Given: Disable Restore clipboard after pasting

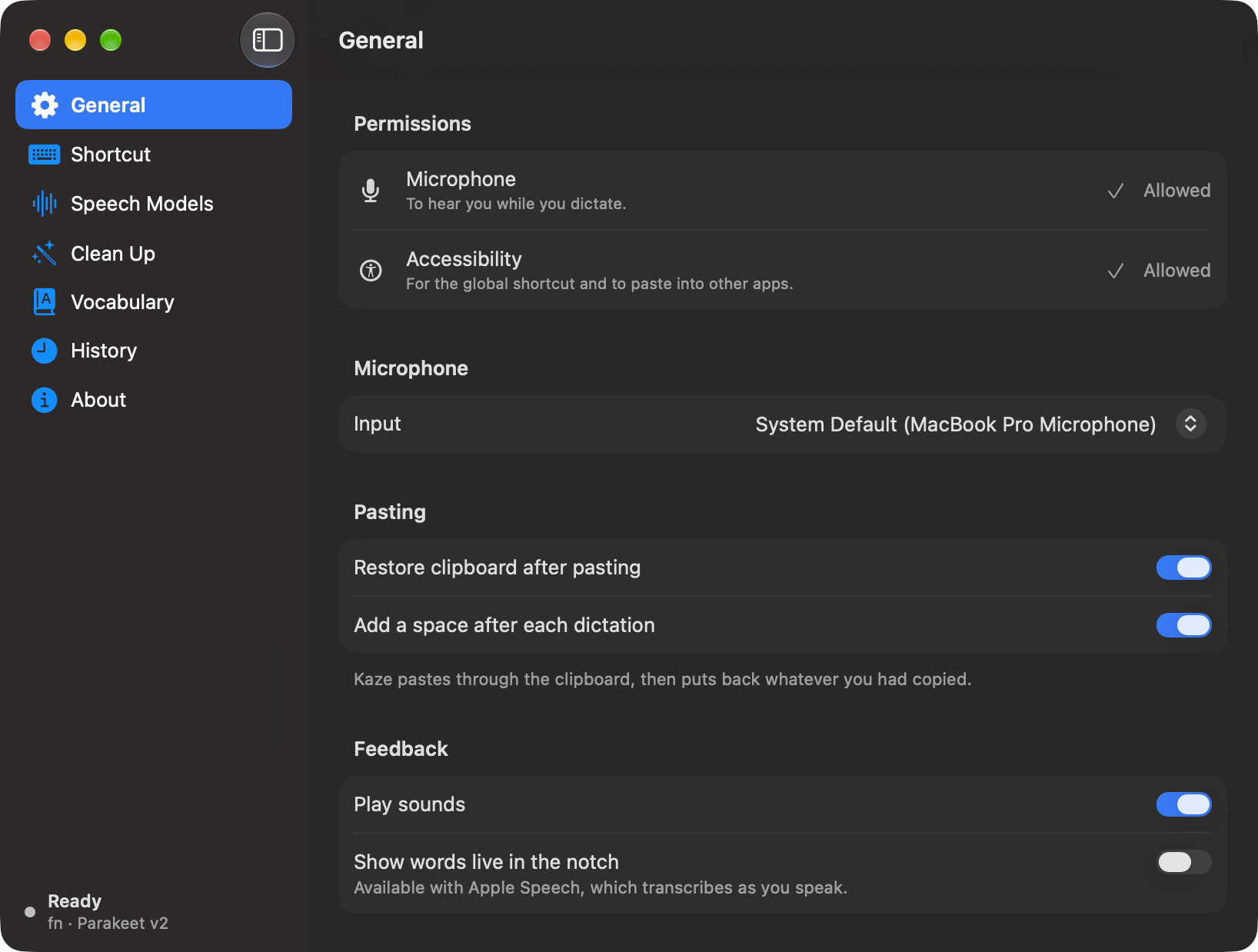Looking at the screenshot, I should [x=1183, y=568].
